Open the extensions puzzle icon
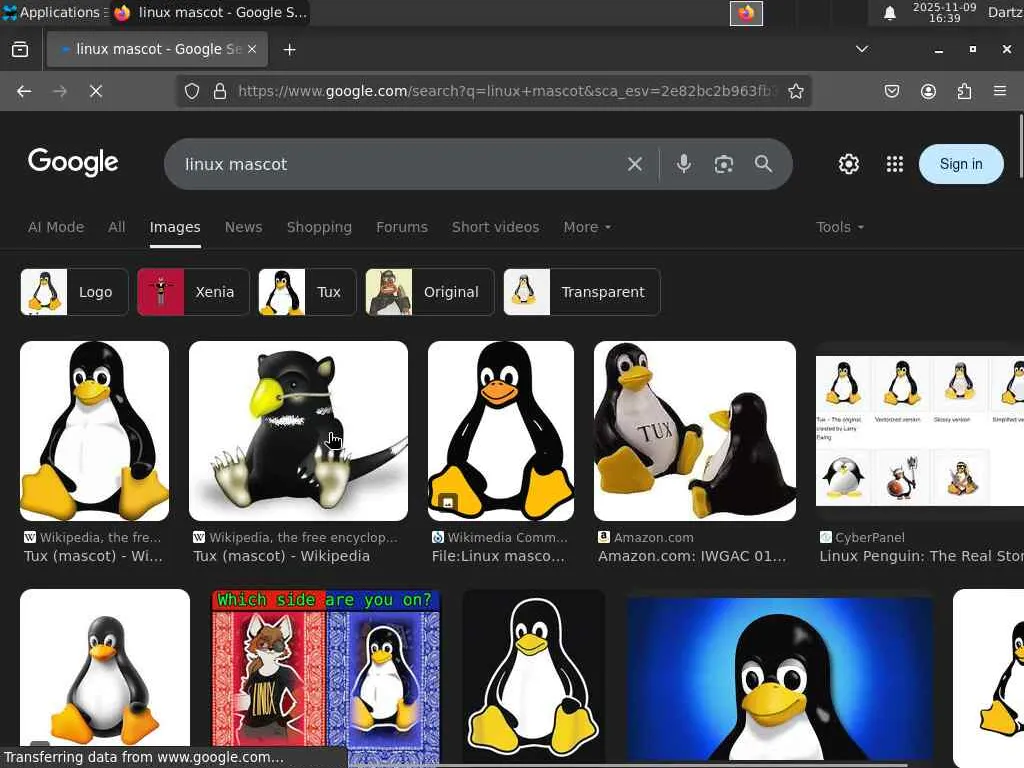1024x768 pixels. [964, 91]
